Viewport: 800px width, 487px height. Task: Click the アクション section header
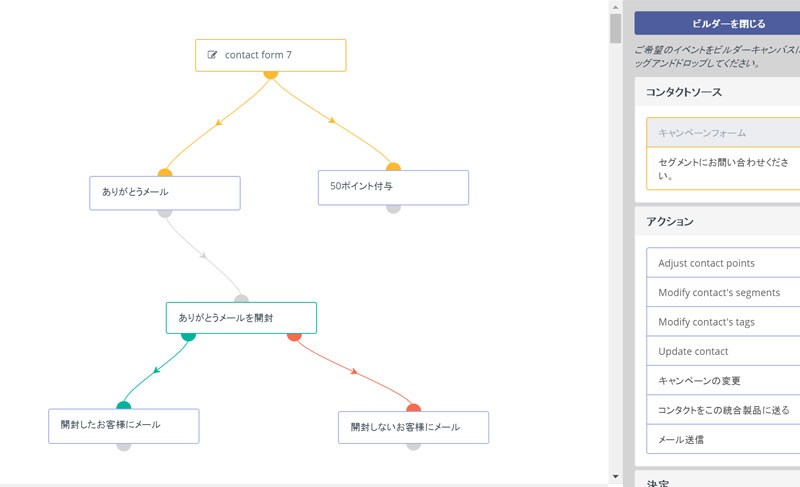(x=717, y=221)
